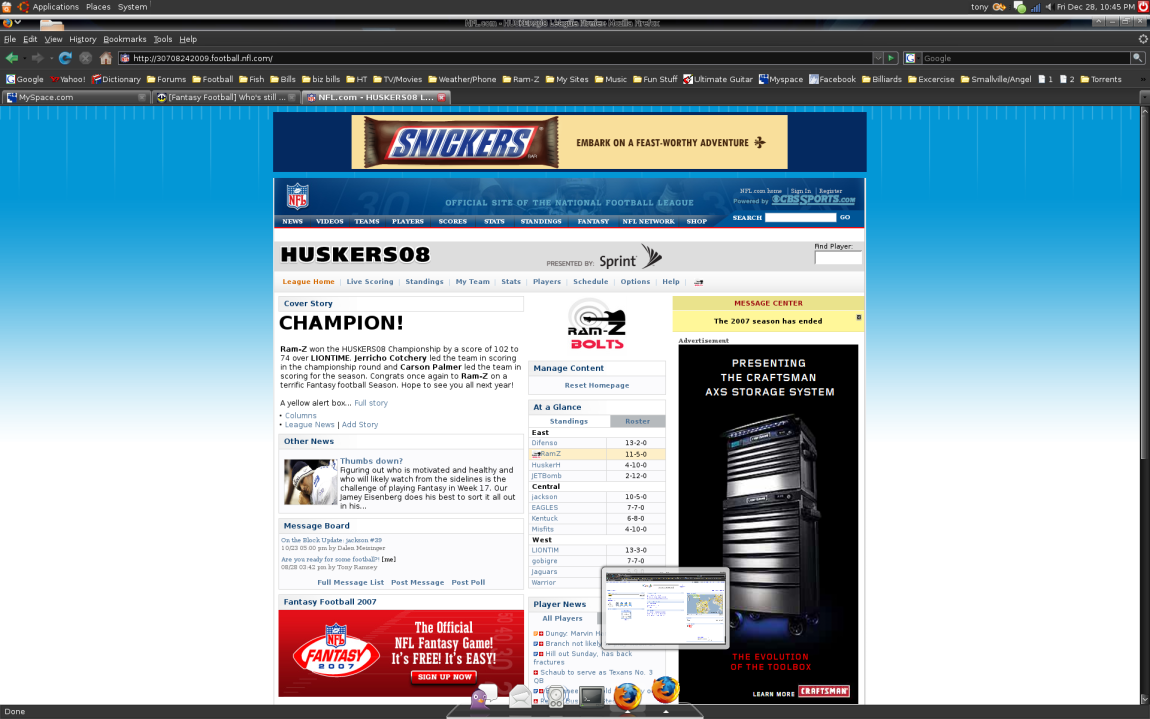Viewport: 1150px width, 719px height.
Task: Close the NFL.com HUSKERS08 tab
Action: tap(442, 97)
